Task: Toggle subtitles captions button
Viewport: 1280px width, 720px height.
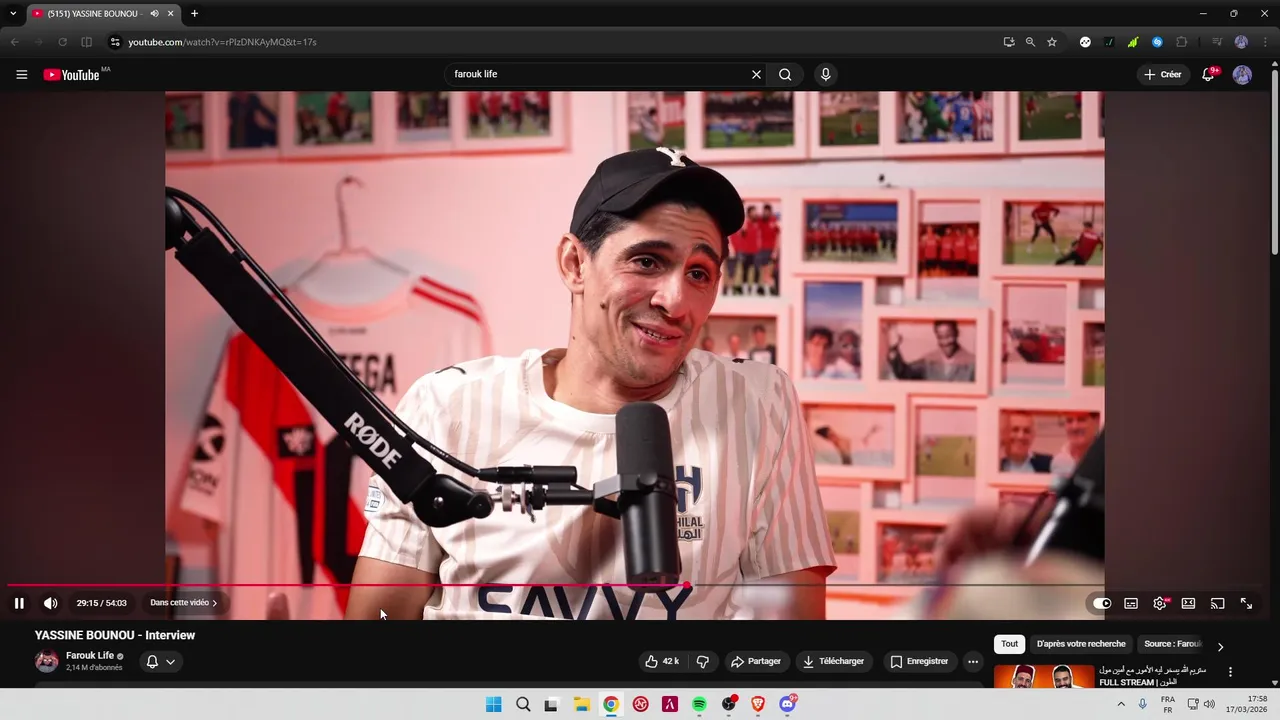Action: point(1131,603)
